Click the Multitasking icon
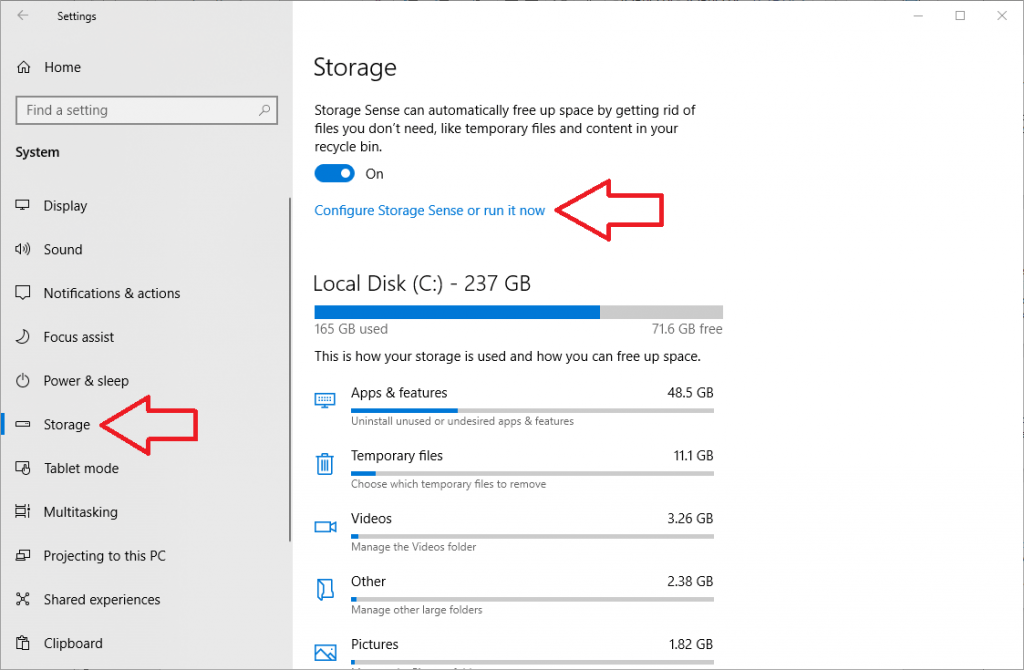 (23, 512)
